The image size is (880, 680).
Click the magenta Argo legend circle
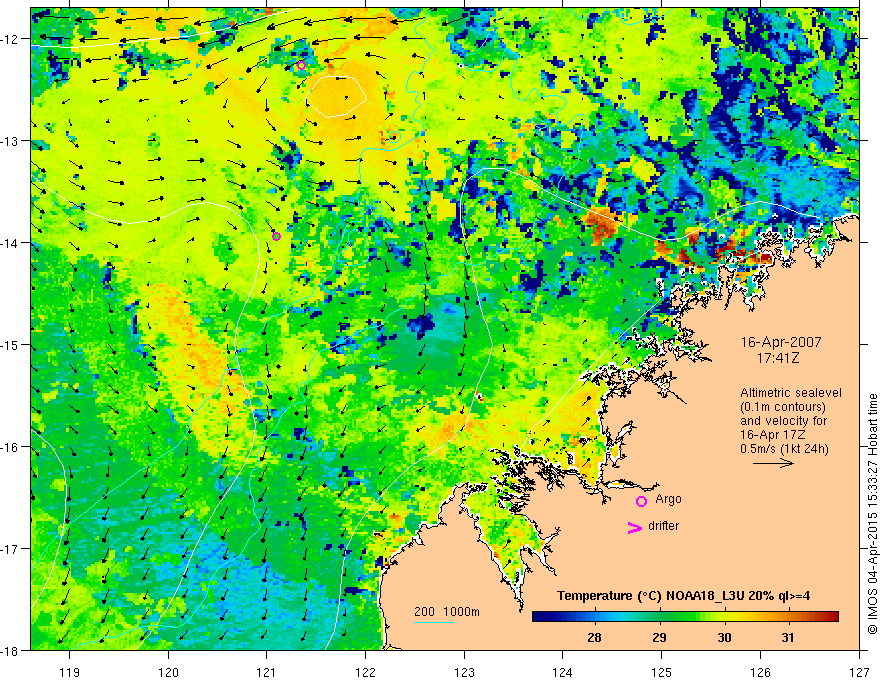click(641, 501)
